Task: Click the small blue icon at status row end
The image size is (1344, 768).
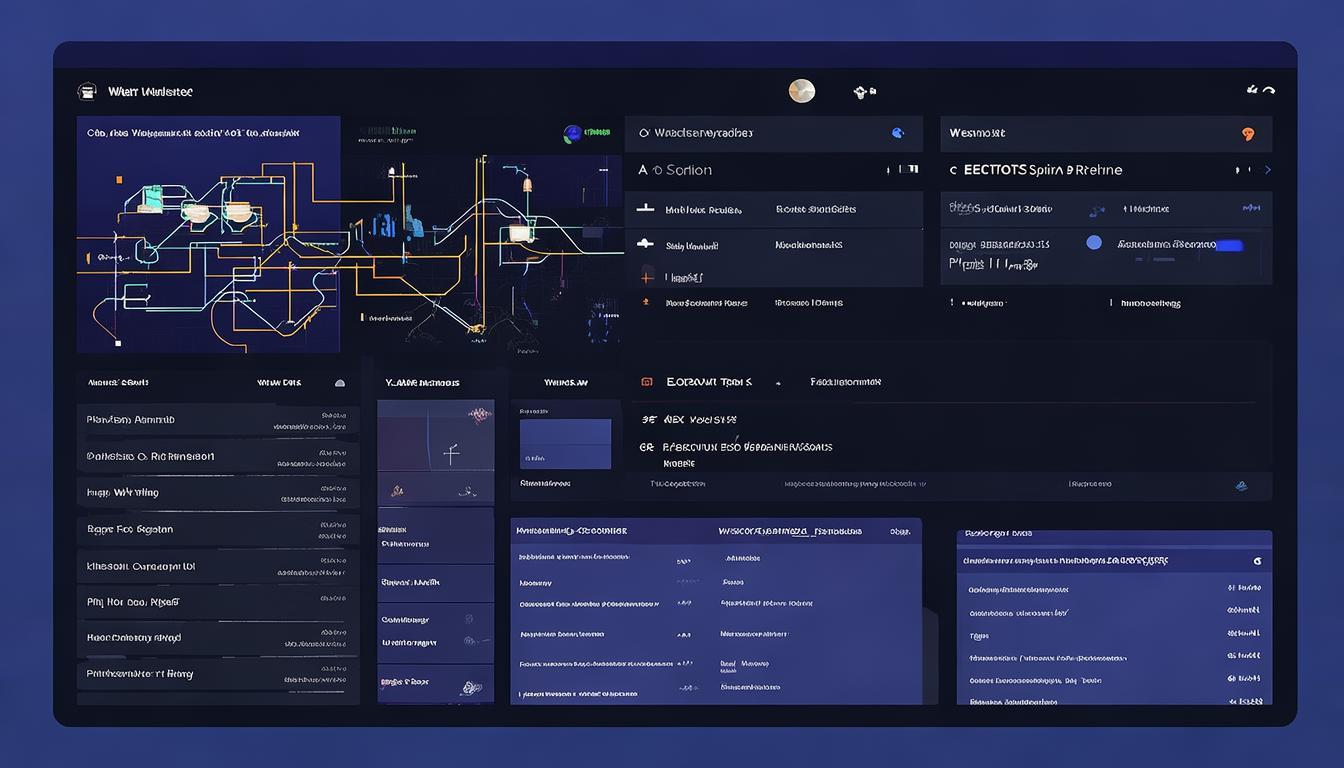Action: [x=1241, y=486]
